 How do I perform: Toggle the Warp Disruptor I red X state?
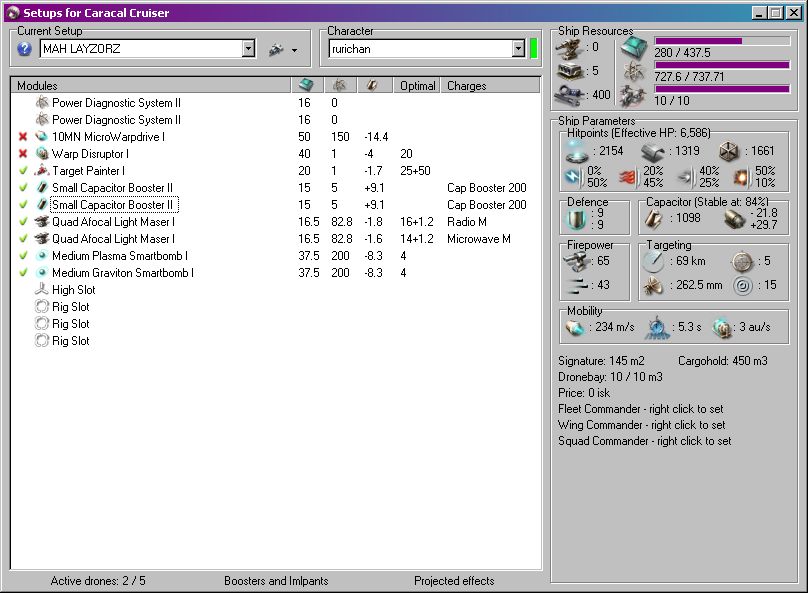pos(23,154)
